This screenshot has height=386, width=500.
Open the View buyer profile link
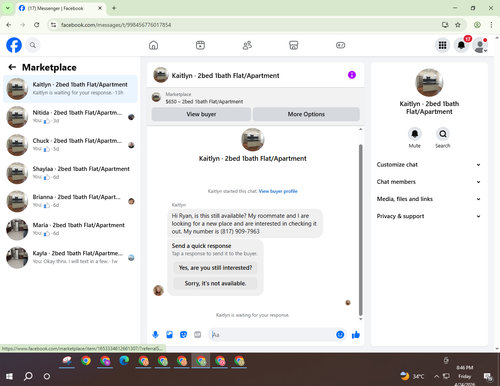tap(278, 191)
